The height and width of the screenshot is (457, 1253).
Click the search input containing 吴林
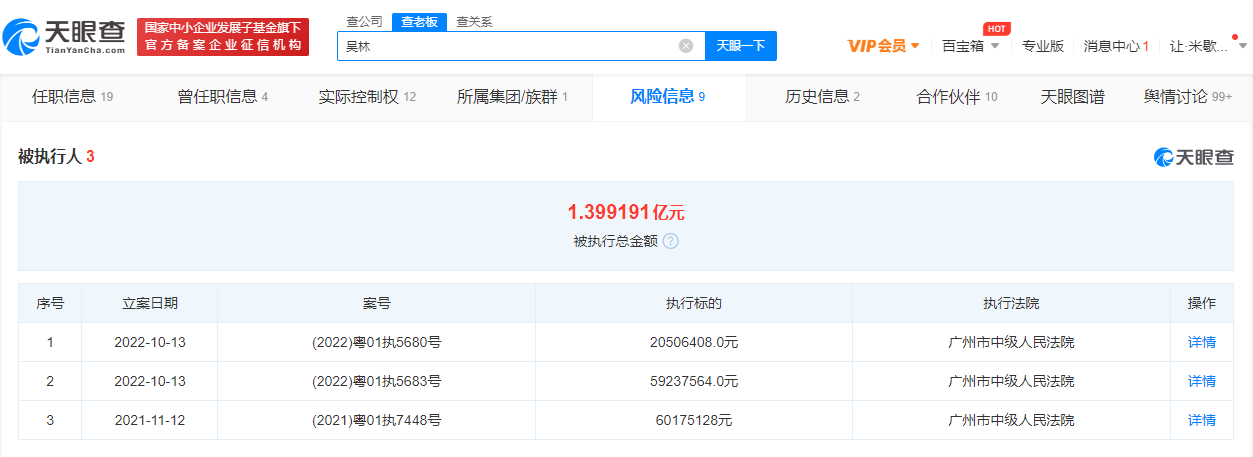[x=505, y=46]
